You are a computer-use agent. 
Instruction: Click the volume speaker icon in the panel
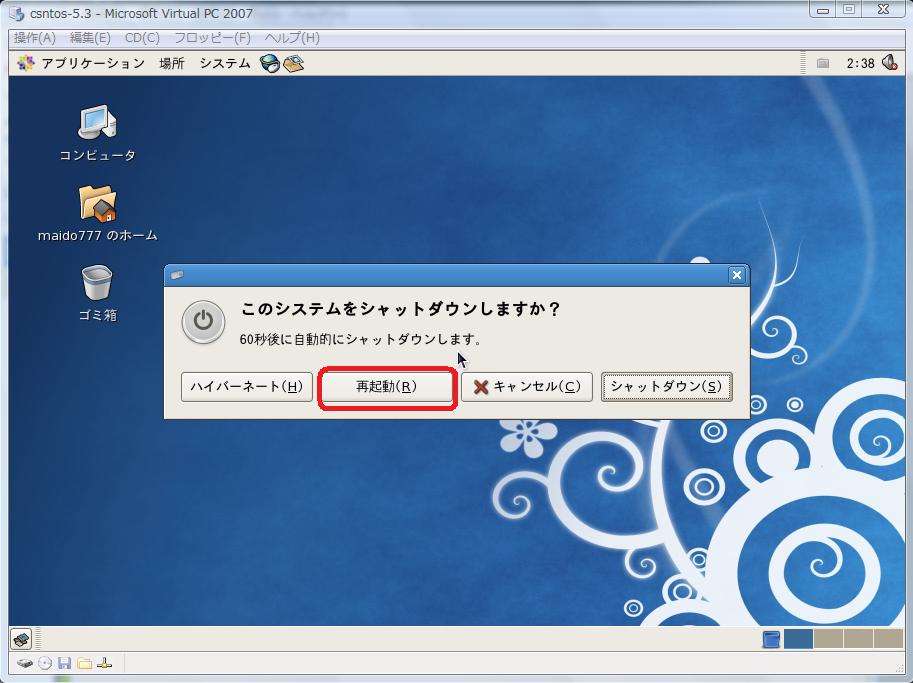pos(888,63)
